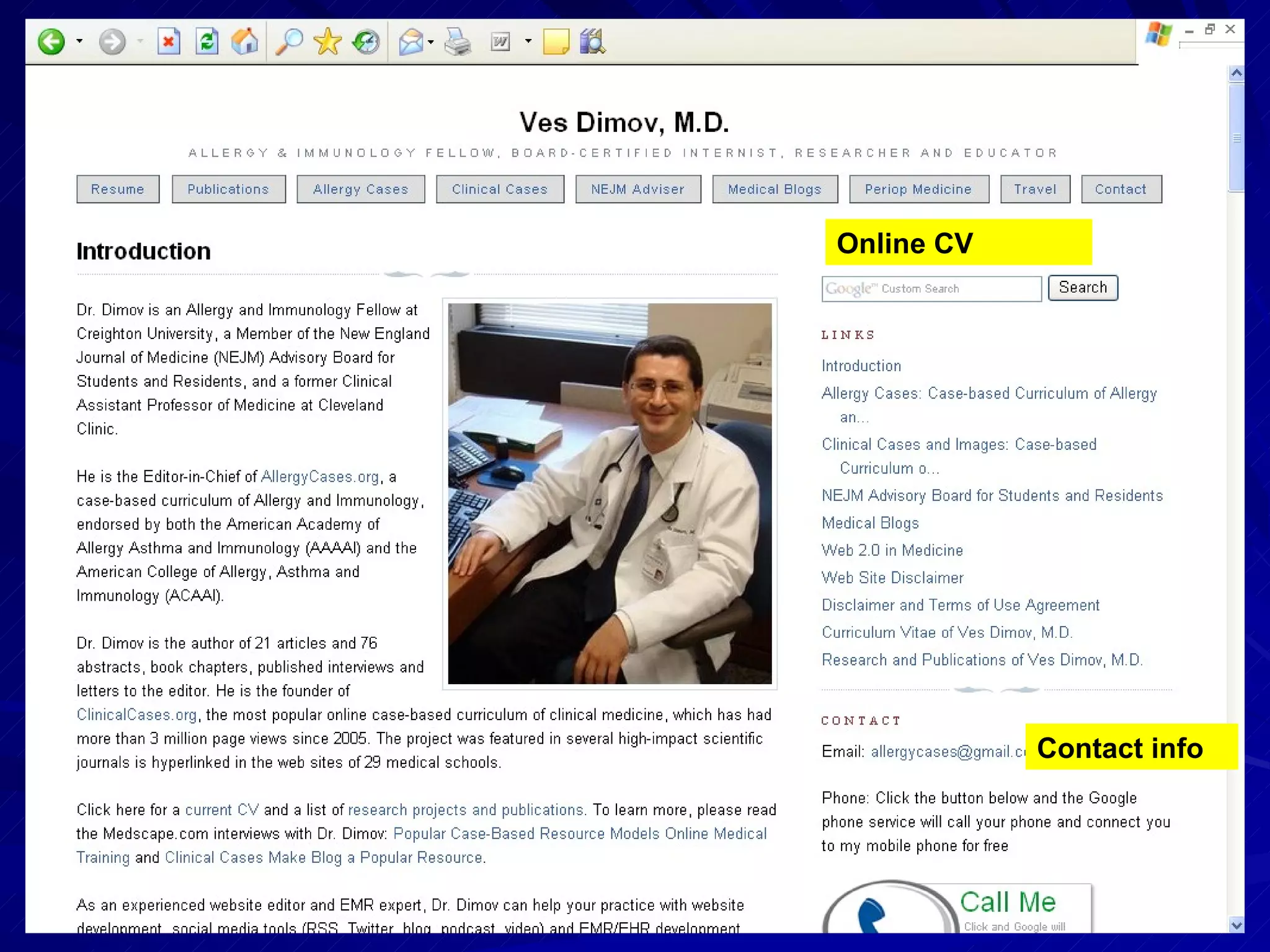
Task: Click the Refresh page icon
Action: [x=206, y=42]
